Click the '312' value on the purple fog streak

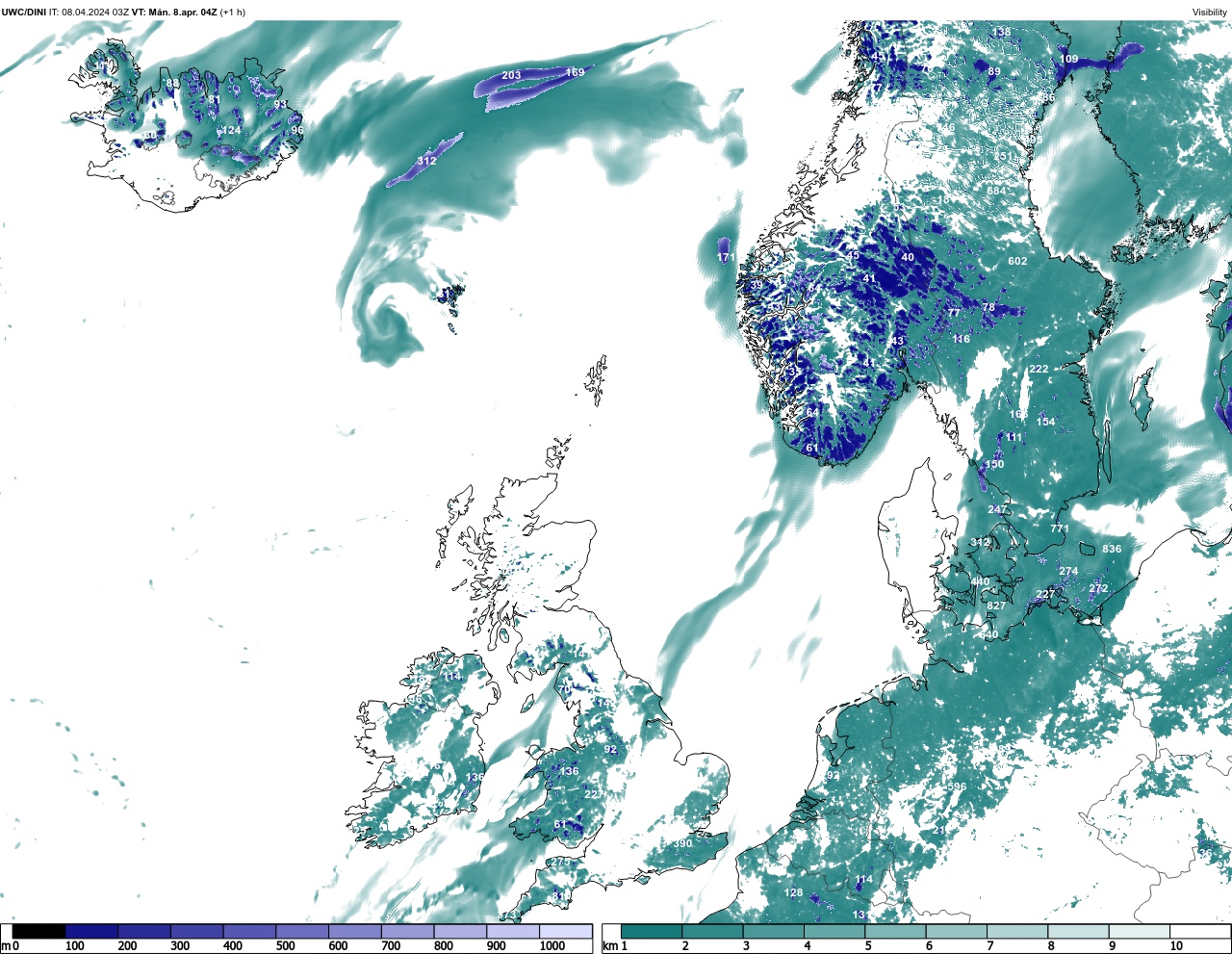pyautogui.click(x=426, y=161)
